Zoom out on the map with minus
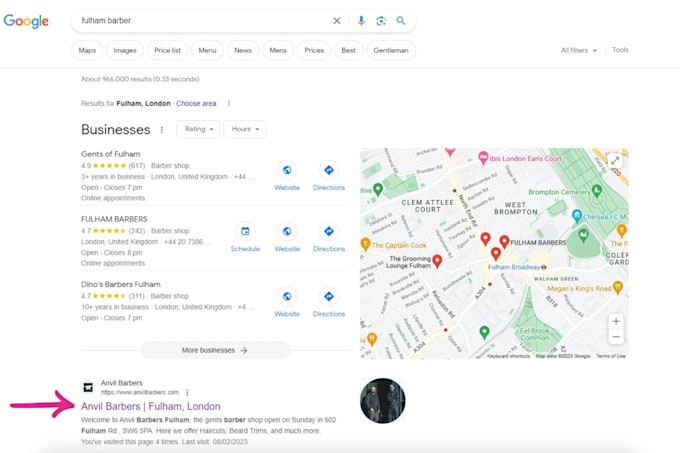The image size is (680, 453). 616,337
